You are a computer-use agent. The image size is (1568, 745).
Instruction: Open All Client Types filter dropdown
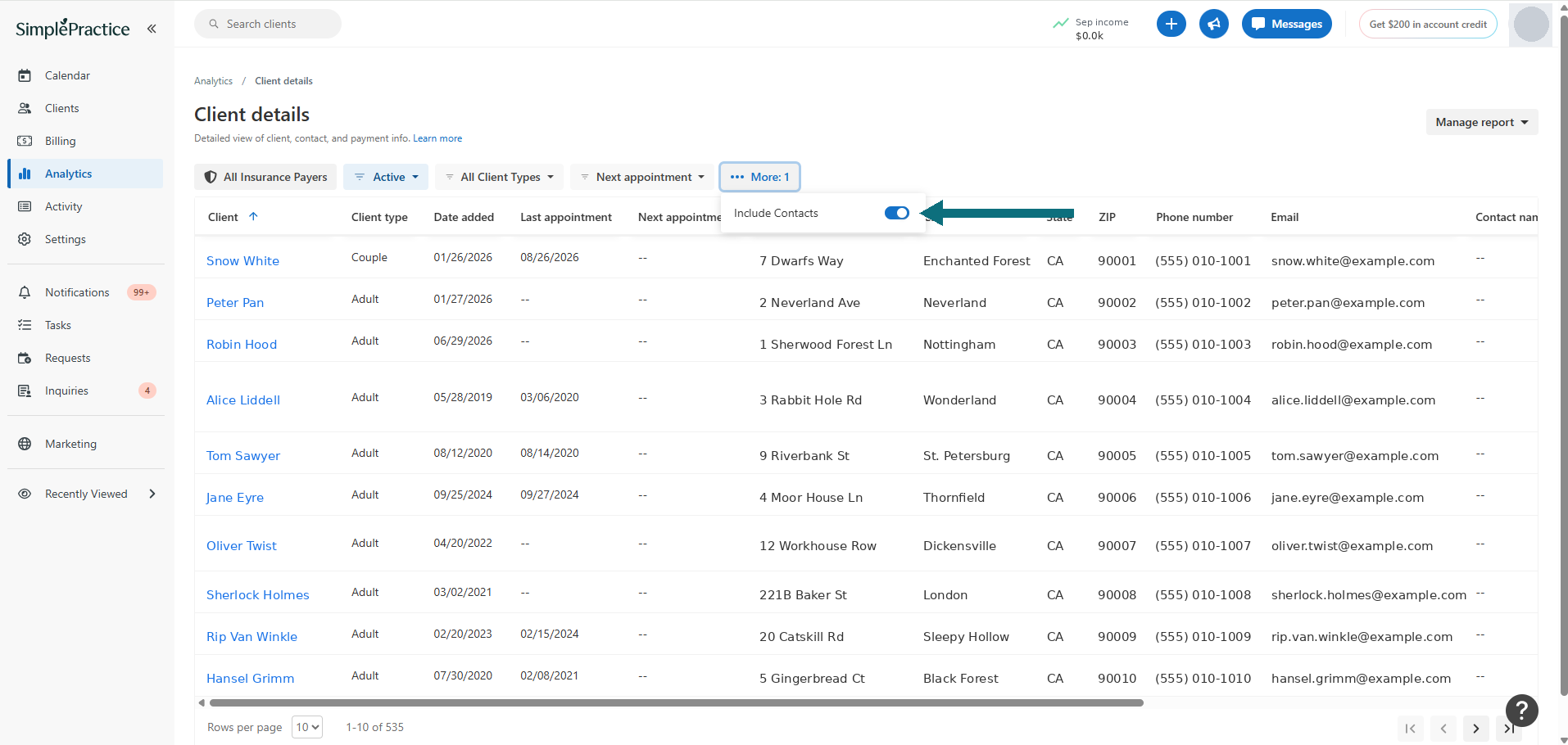coord(499,177)
